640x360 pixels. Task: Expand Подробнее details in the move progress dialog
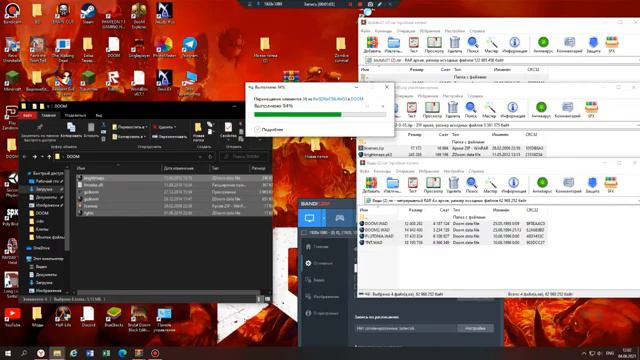coord(269,129)
